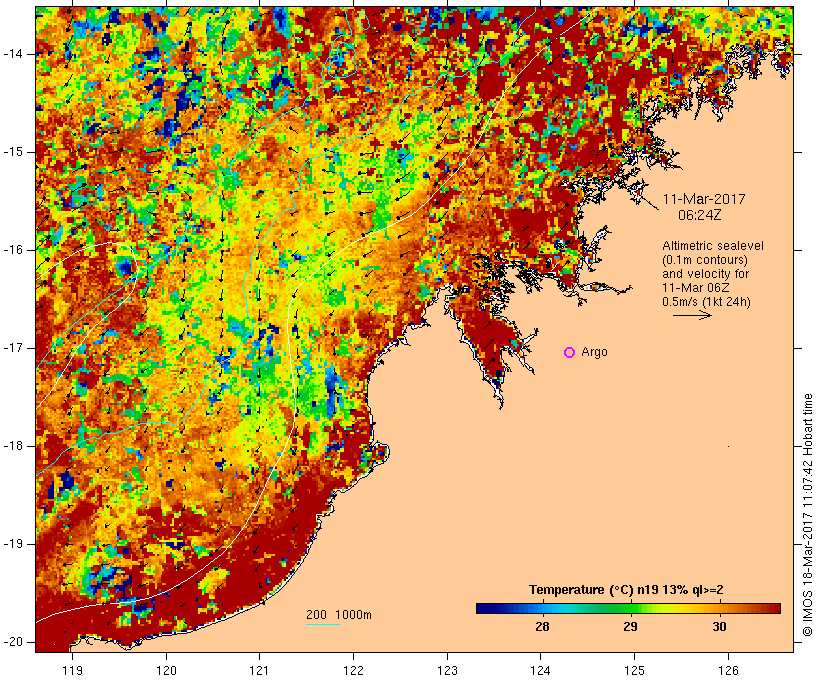Click the 11-Mar-2017 date label
The image size is (820, 680).
[x=703, y=199]
